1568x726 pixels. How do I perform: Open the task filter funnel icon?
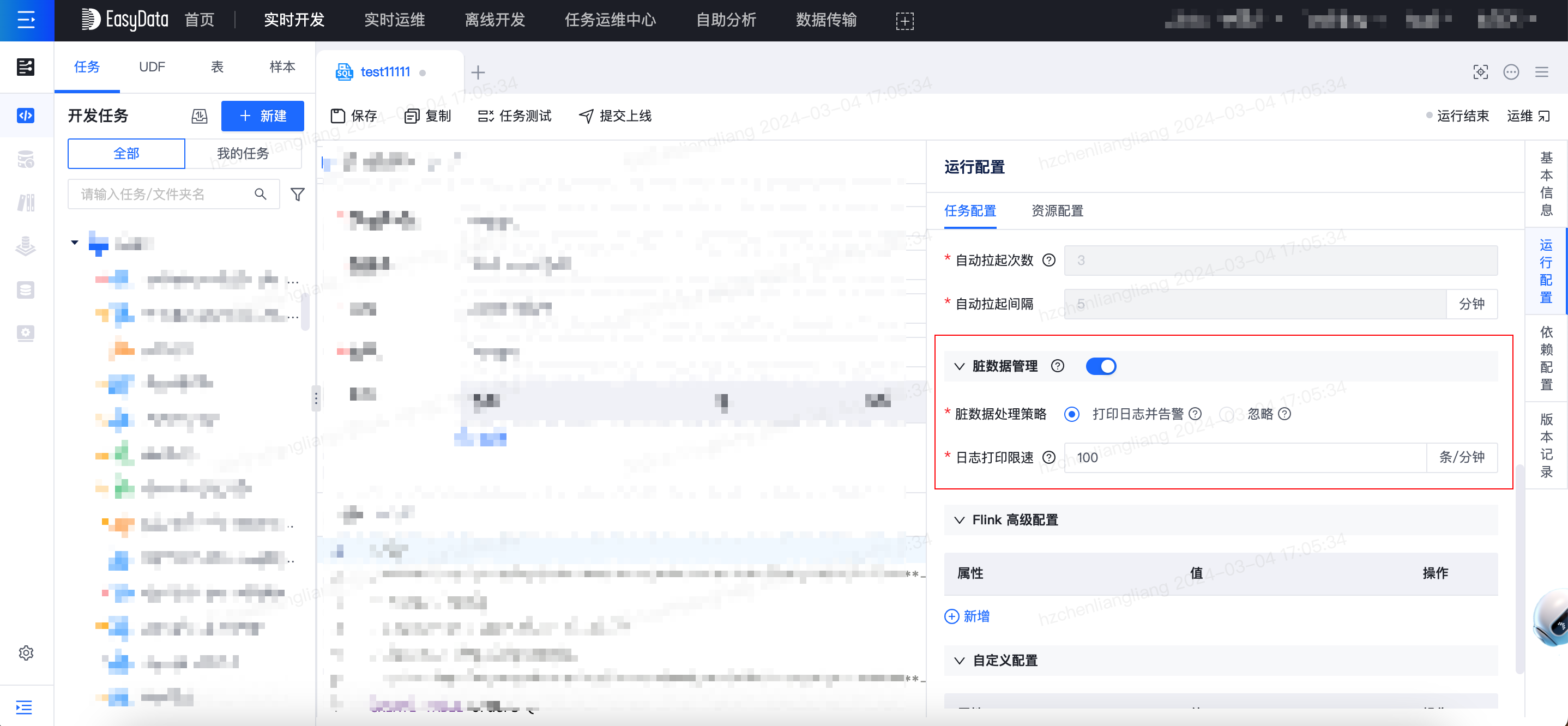click(x=297, y=194)
